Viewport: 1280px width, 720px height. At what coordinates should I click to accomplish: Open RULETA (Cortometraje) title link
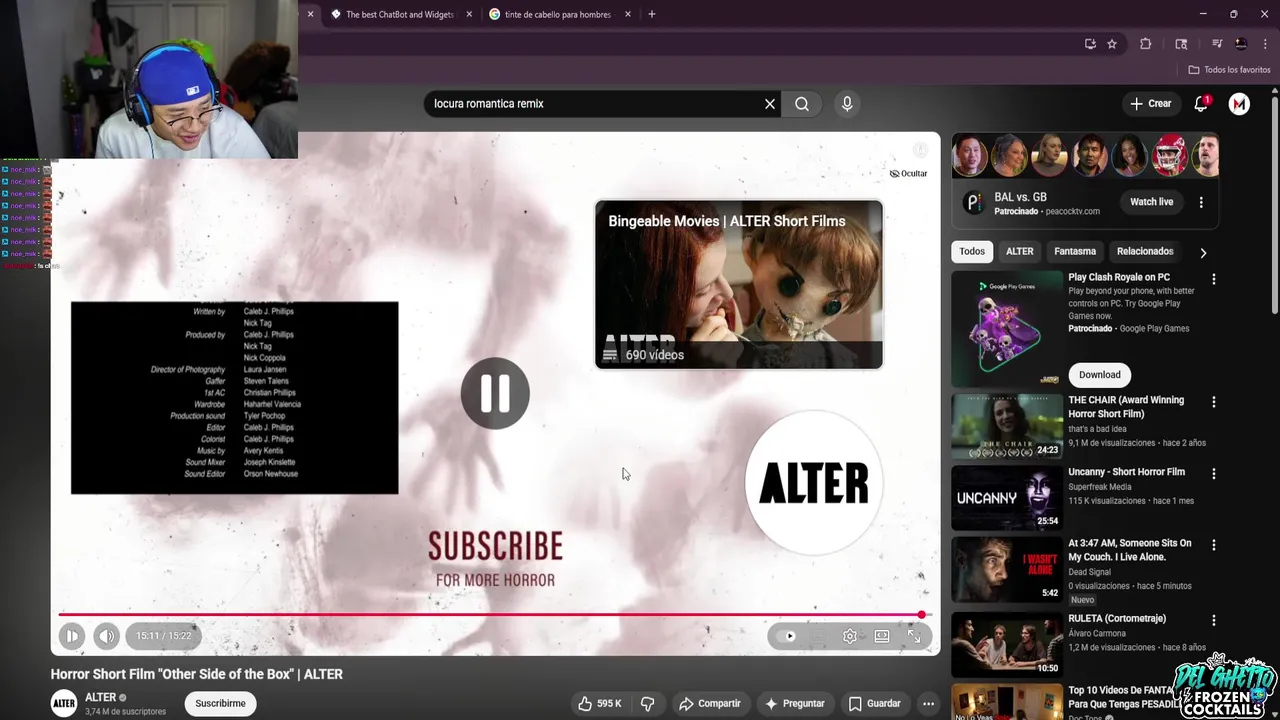[x=1117, y=618]
